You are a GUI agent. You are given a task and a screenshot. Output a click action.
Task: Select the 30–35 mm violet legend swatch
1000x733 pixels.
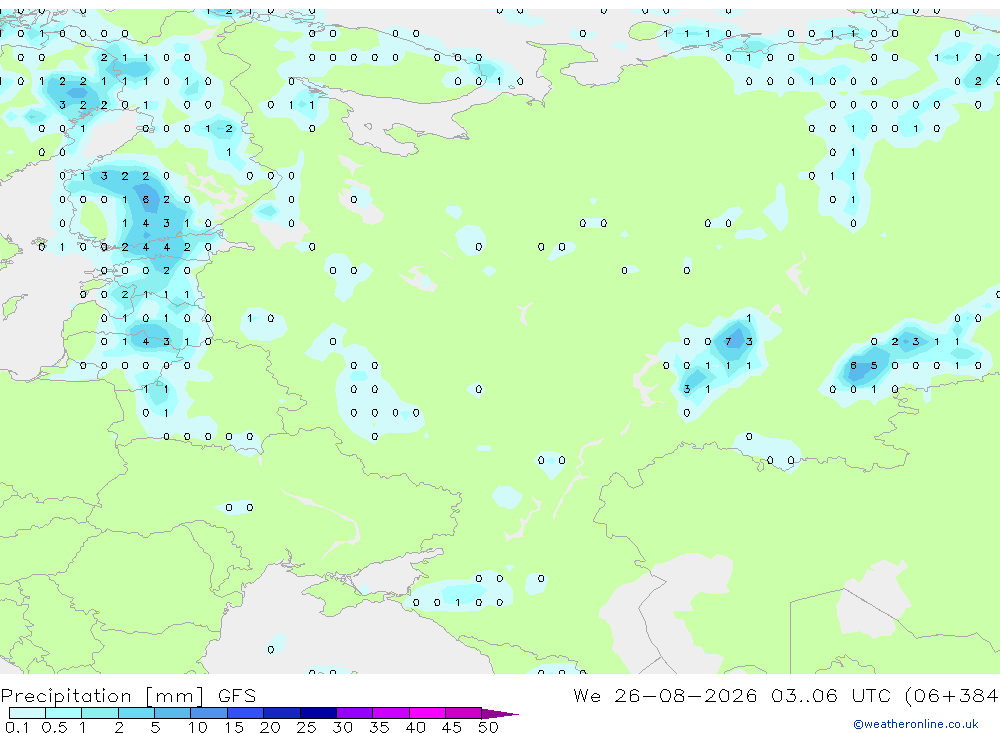coord(355,713)
